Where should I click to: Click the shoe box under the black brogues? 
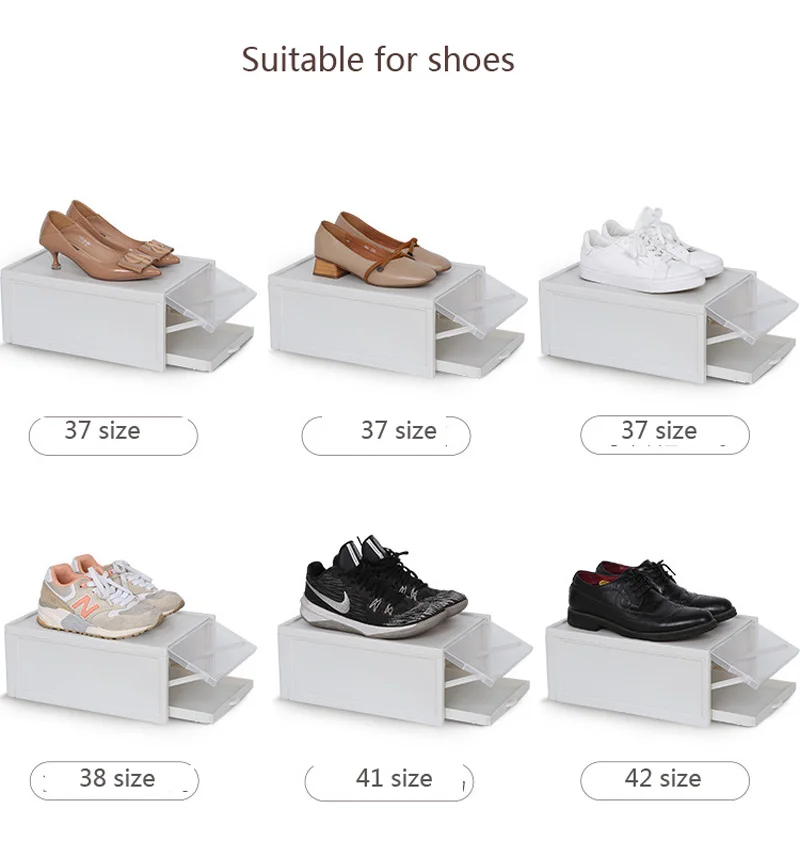pos(672,672)
